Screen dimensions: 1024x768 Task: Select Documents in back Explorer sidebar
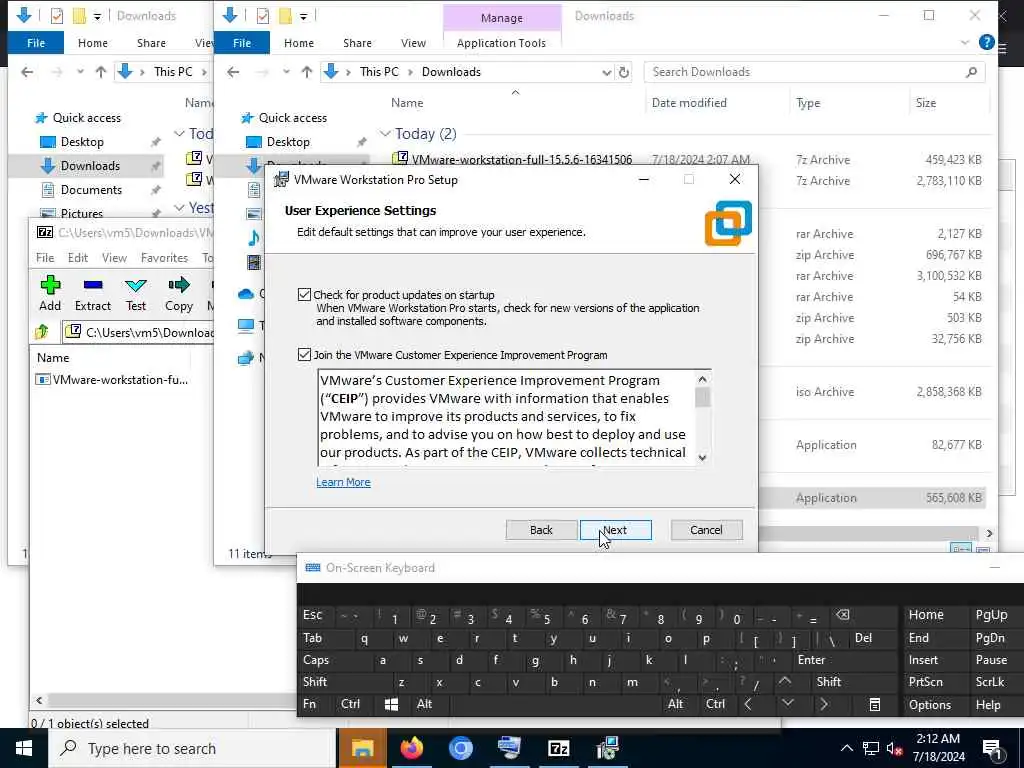point(91,190)
